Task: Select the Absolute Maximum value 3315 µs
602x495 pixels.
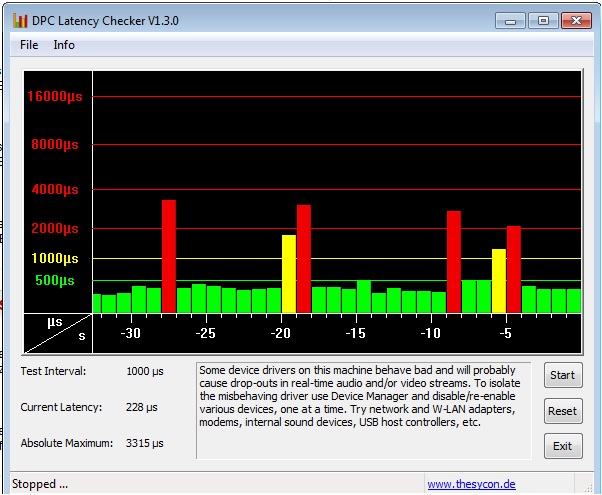Action: 145,443
